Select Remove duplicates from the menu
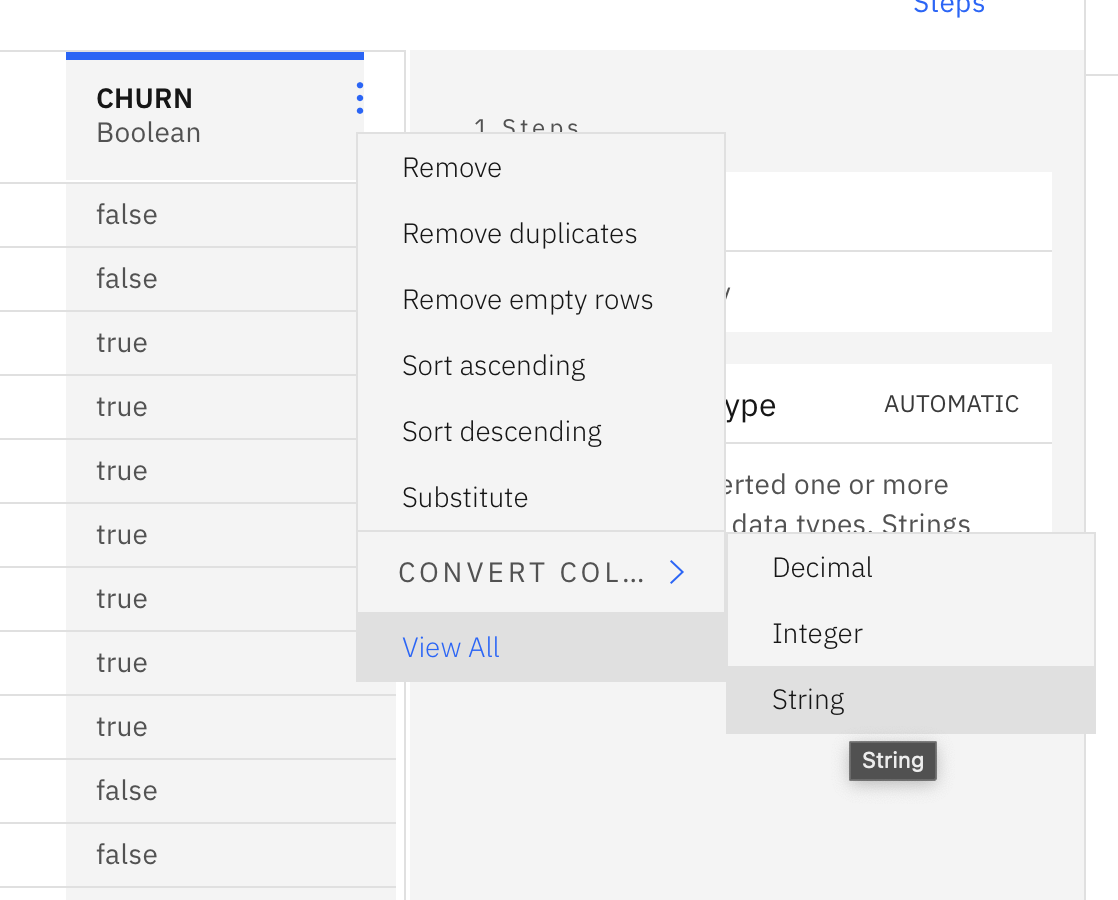Viewport: 1118px width, 900px height. pos(519,234)
